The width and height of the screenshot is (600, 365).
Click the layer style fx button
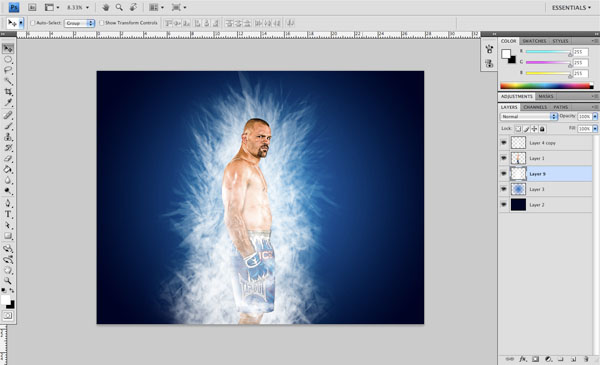coord(523,359)
